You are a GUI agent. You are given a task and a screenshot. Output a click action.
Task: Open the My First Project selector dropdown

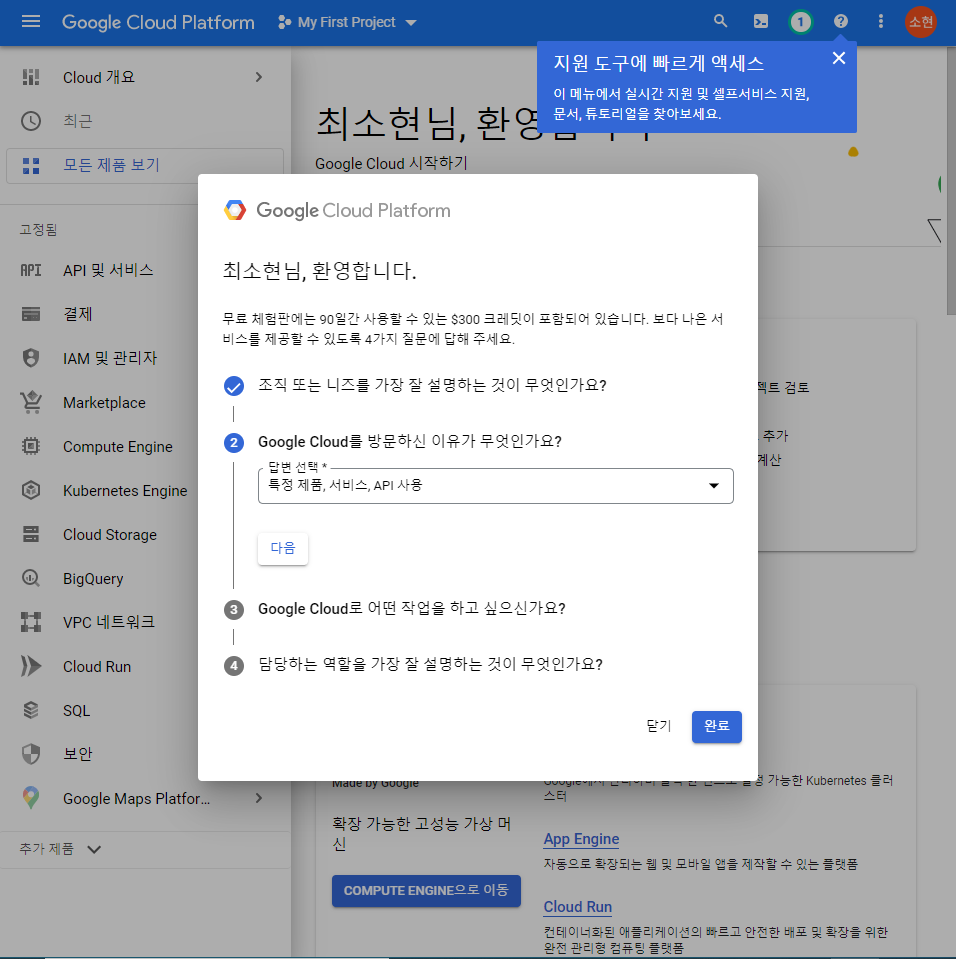click(347, 23)
